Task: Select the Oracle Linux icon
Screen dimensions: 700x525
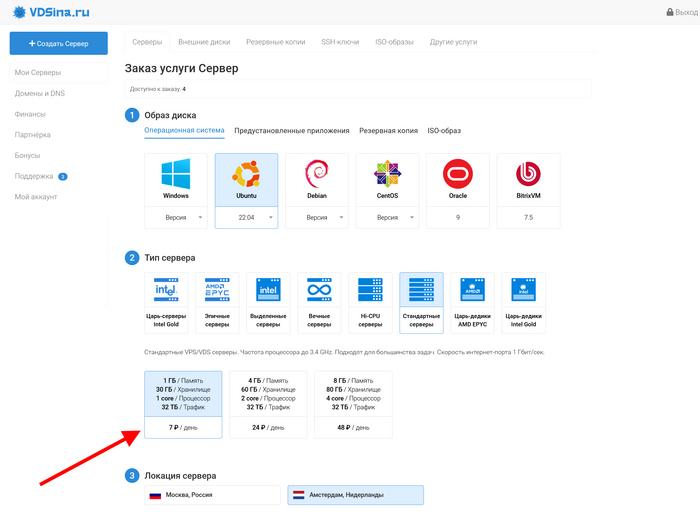Action: tap(457, 175)
